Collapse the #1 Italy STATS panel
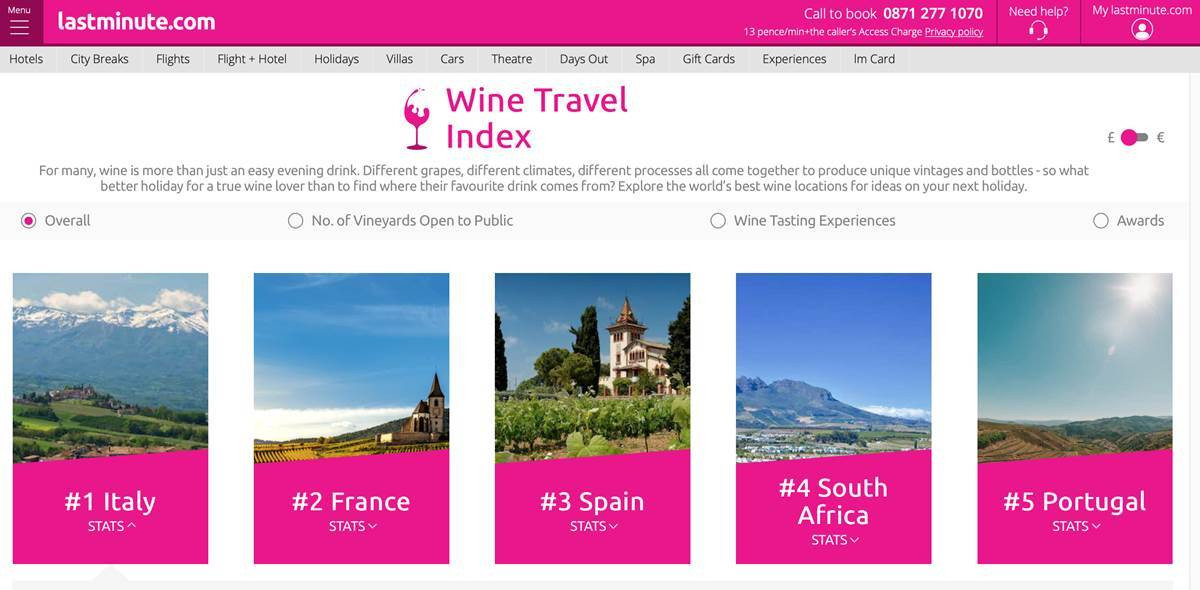Image resolution: width=1200 pixels, height=590 pixels. (110, 524)
